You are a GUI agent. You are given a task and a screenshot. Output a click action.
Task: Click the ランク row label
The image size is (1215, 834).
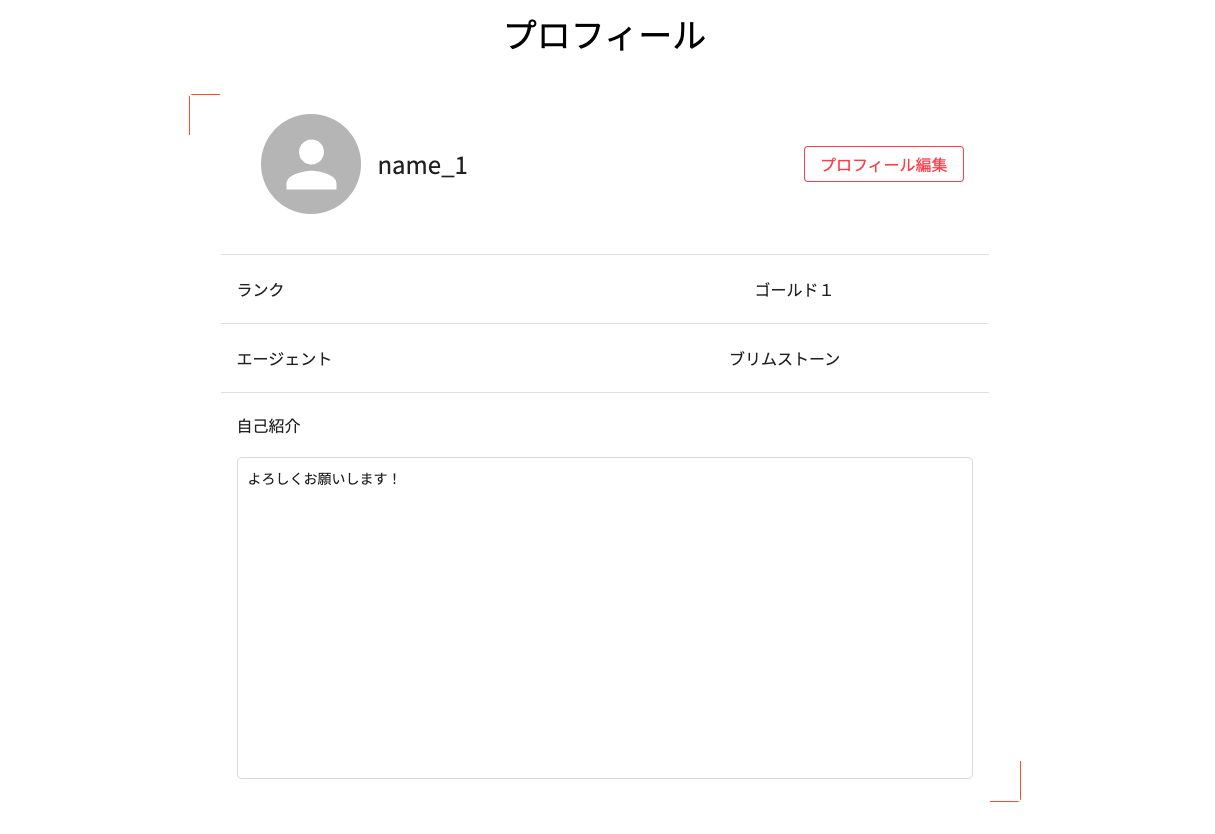259,290
